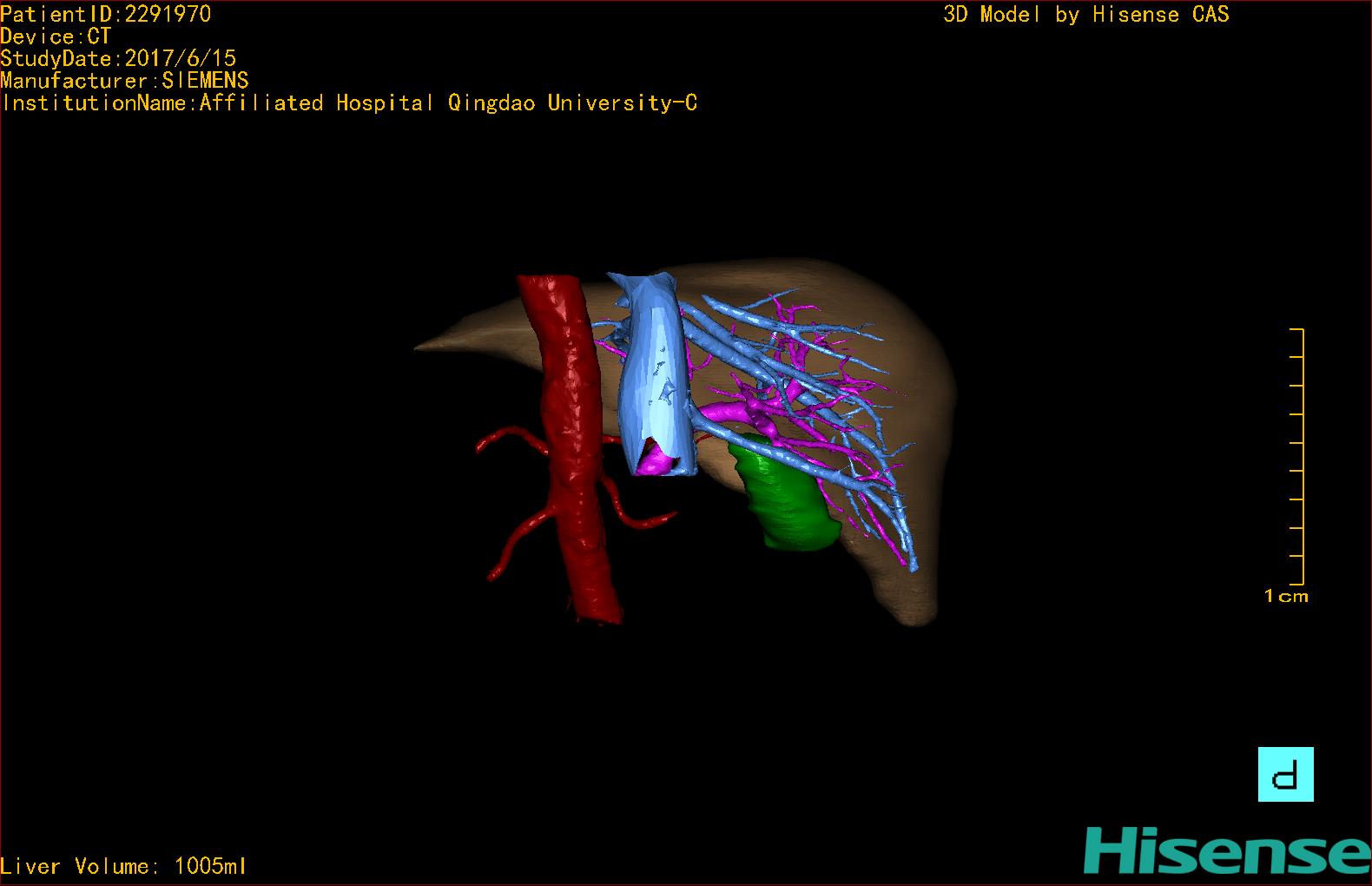This screenshot has width=1372, height=886.
Task: Click the "3D Model by Hisense CAS" title
Action: [1085, 15]
